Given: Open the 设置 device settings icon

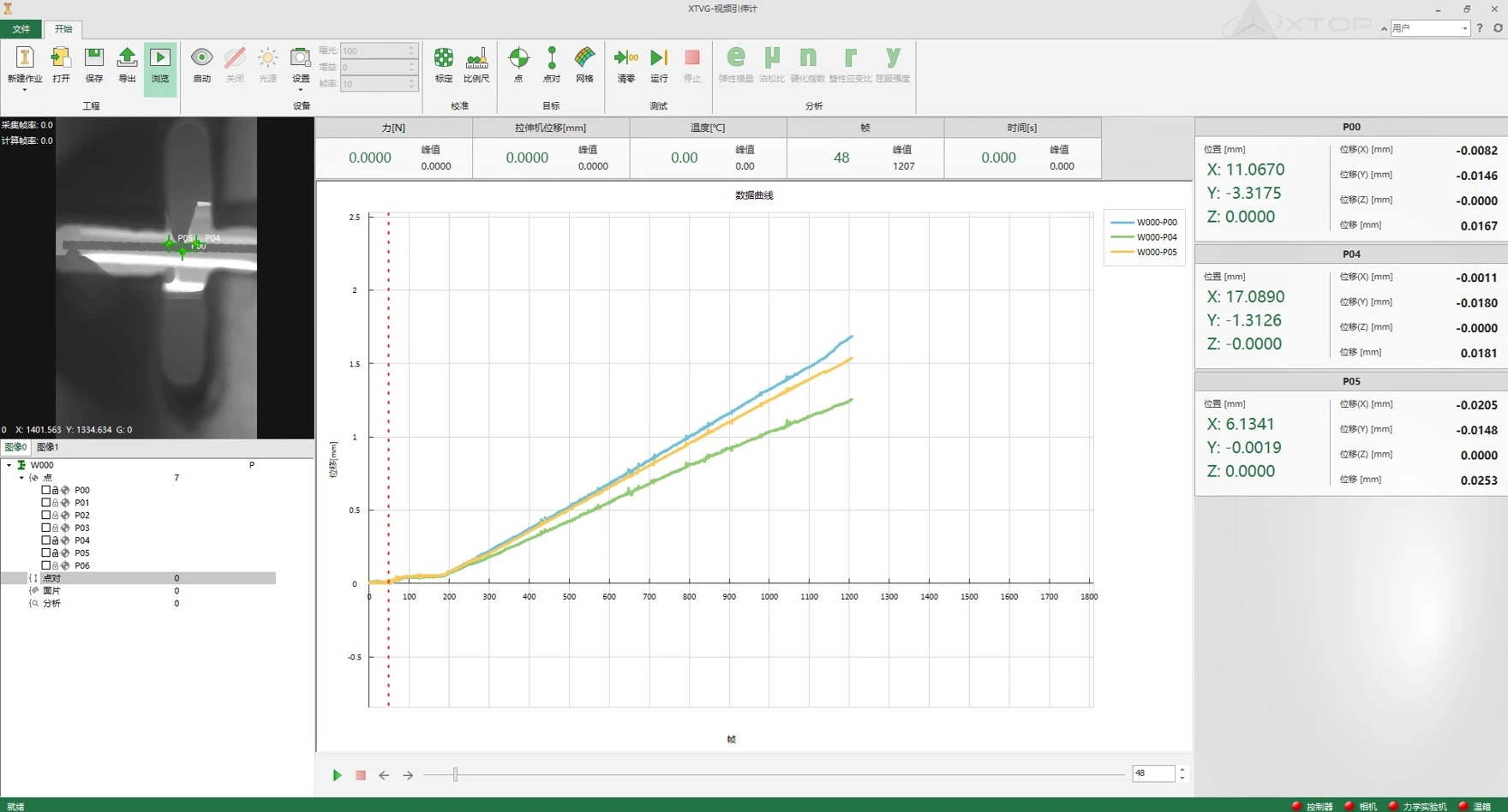Looking at the screenshot, I should click(x=301, y=58).
